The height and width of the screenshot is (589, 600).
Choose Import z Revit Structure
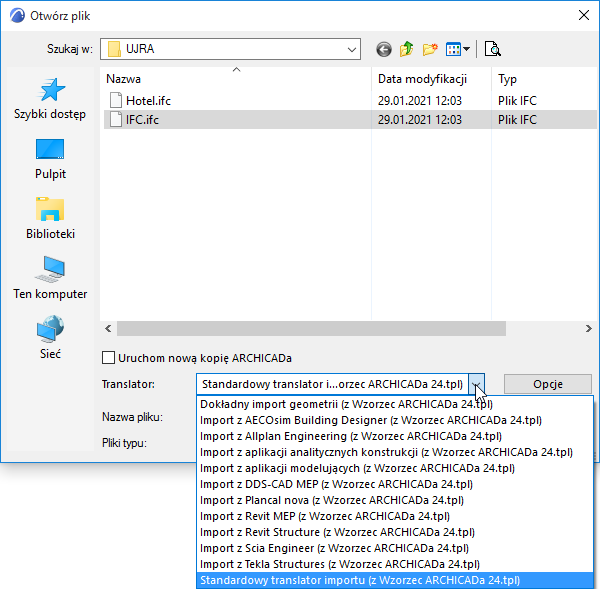tap(395, 532)
